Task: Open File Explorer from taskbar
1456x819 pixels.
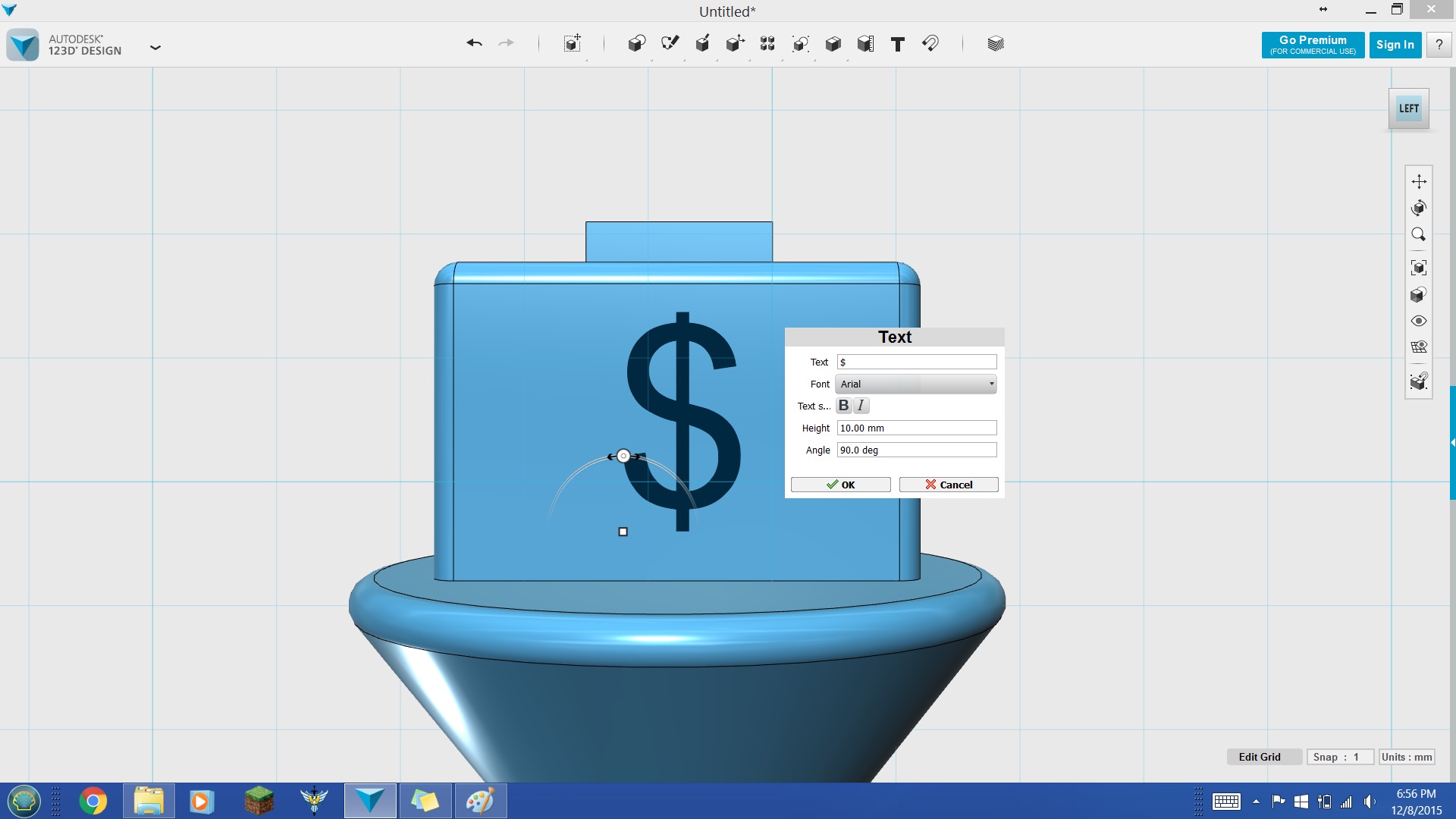Action: tap(149, 801)
